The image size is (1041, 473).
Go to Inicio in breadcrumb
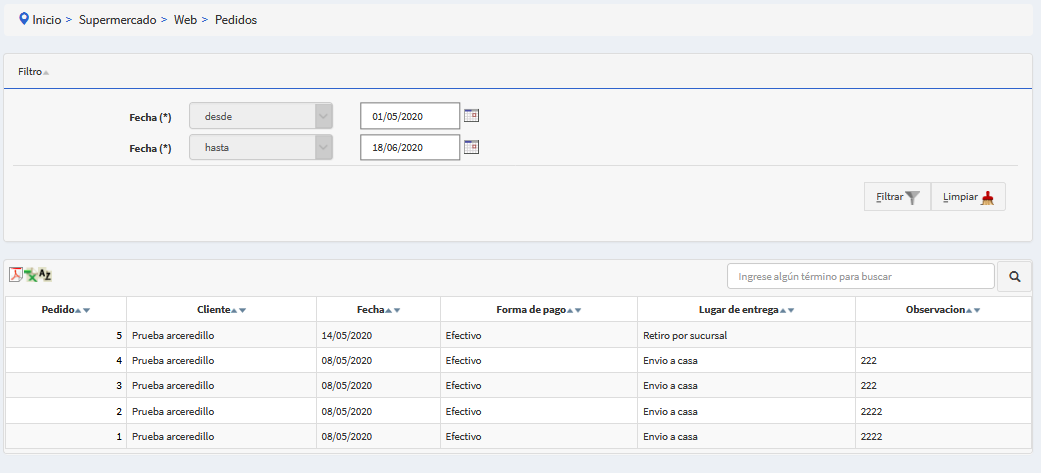(x=46, y=20)
